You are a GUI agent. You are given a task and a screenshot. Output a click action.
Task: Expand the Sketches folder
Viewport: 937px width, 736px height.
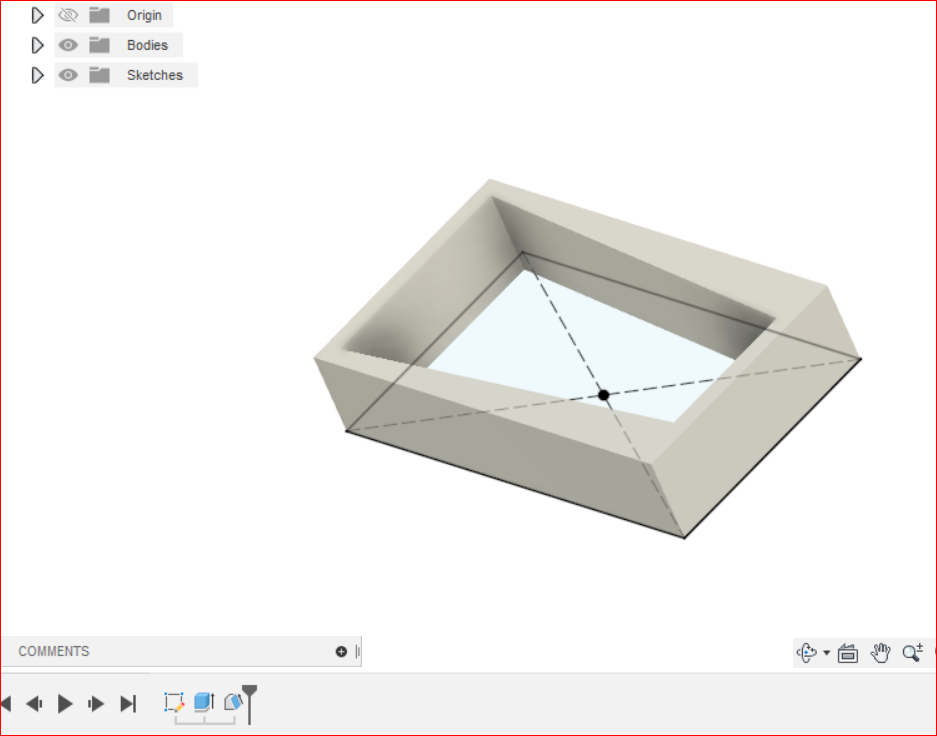pos(37,75)
